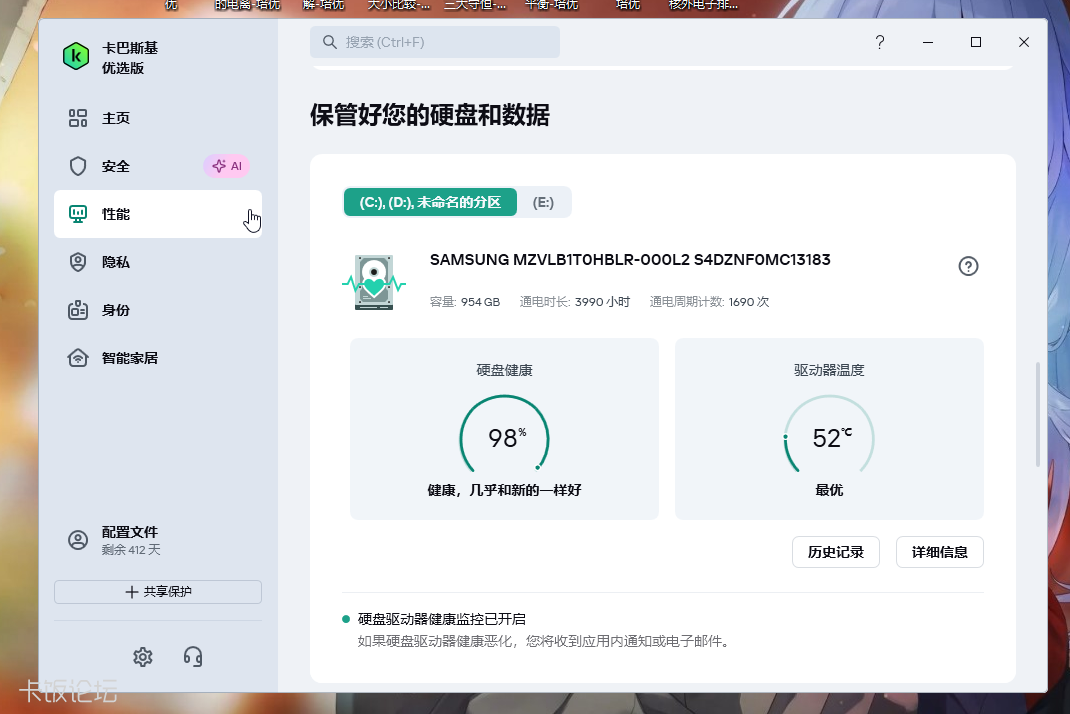Viewport: 1070px width, 714px height.
Task: Close the Kaspersky window
Action: [x=1024, y=42]
